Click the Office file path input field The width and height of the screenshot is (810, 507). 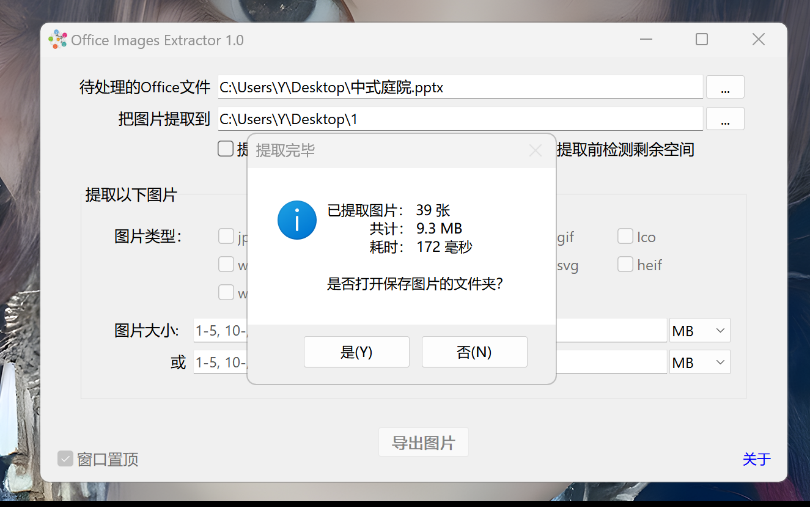pyautogui.click(x=460, y=87)
